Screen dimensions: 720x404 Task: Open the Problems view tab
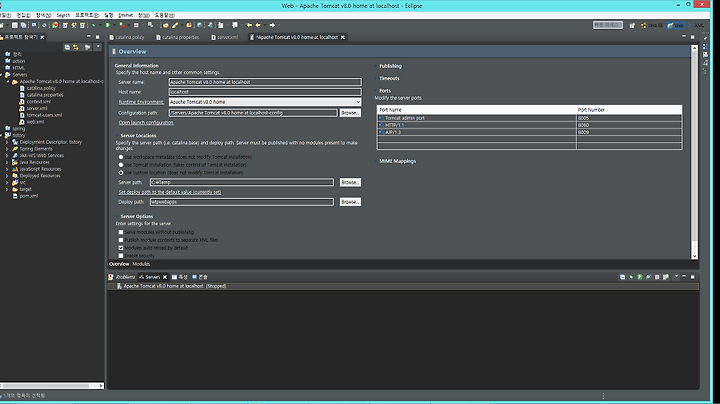[x=122, y=277]
